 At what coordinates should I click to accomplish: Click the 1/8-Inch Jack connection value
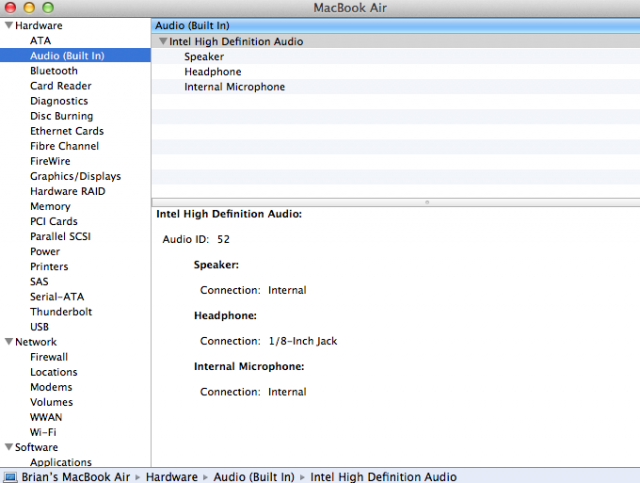pyautogui.click(x=303, y=341)
